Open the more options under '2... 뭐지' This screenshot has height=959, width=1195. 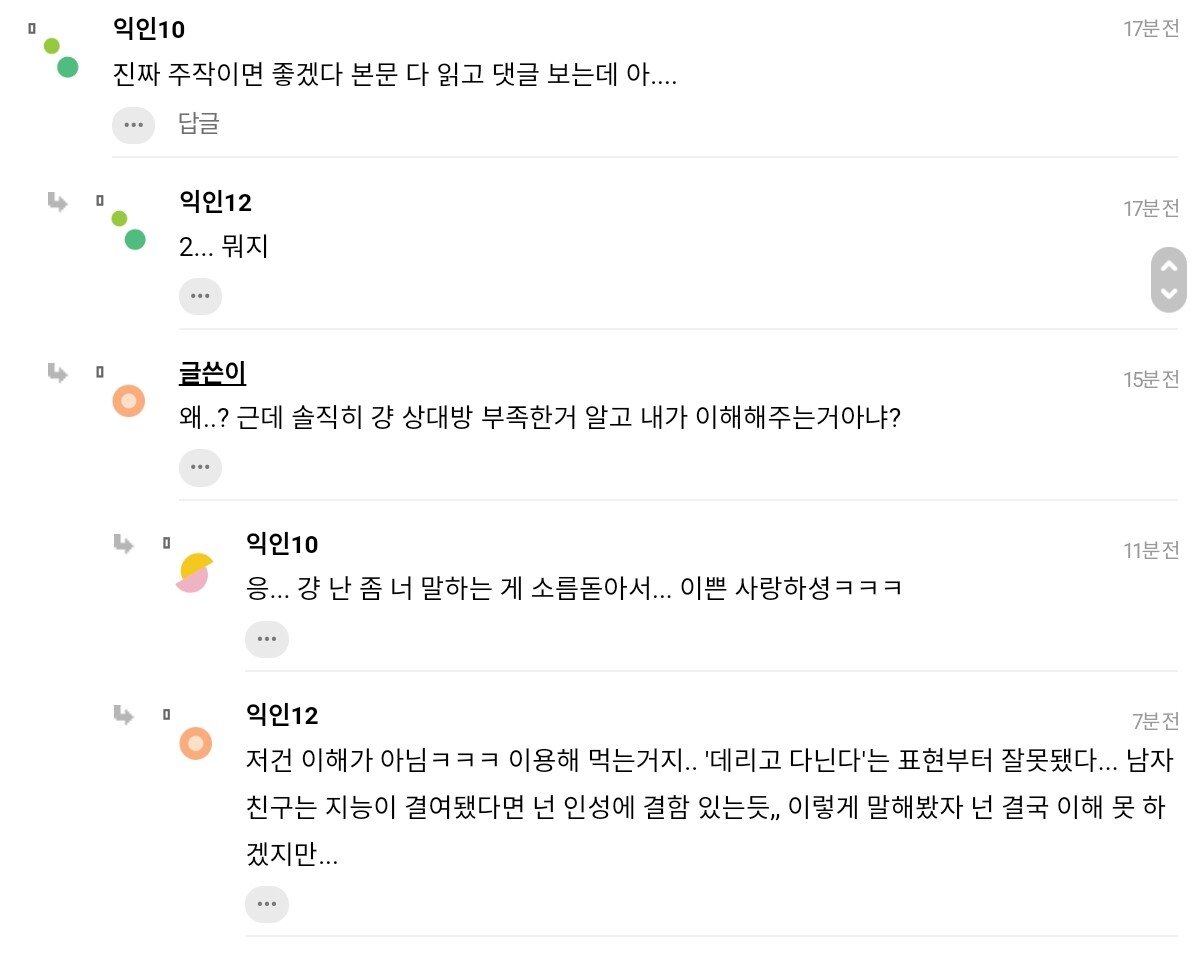pyautogui.click(x=200, y=296)
